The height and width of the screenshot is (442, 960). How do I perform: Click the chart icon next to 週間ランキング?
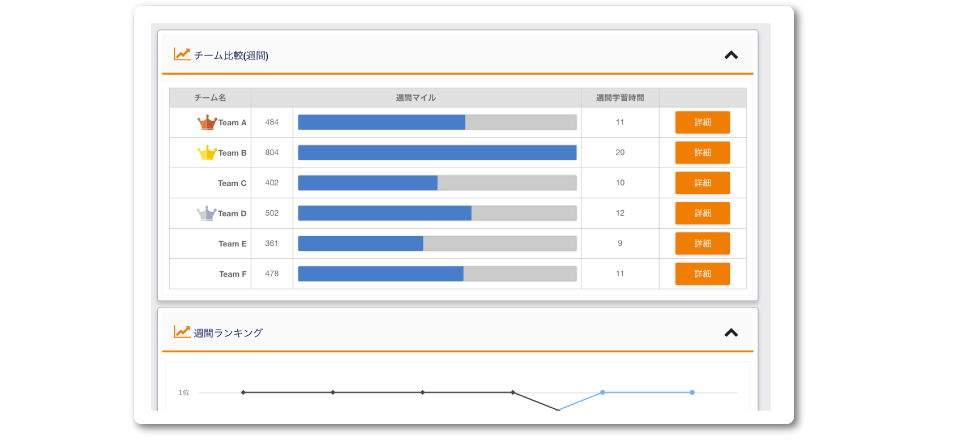point(182,332)
